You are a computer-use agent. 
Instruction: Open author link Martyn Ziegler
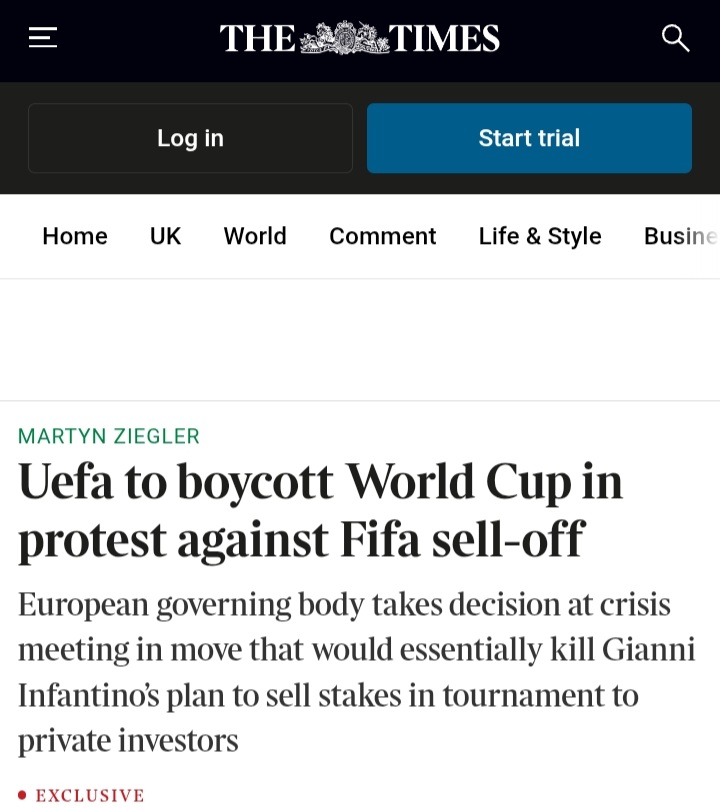tap(109, 436)
